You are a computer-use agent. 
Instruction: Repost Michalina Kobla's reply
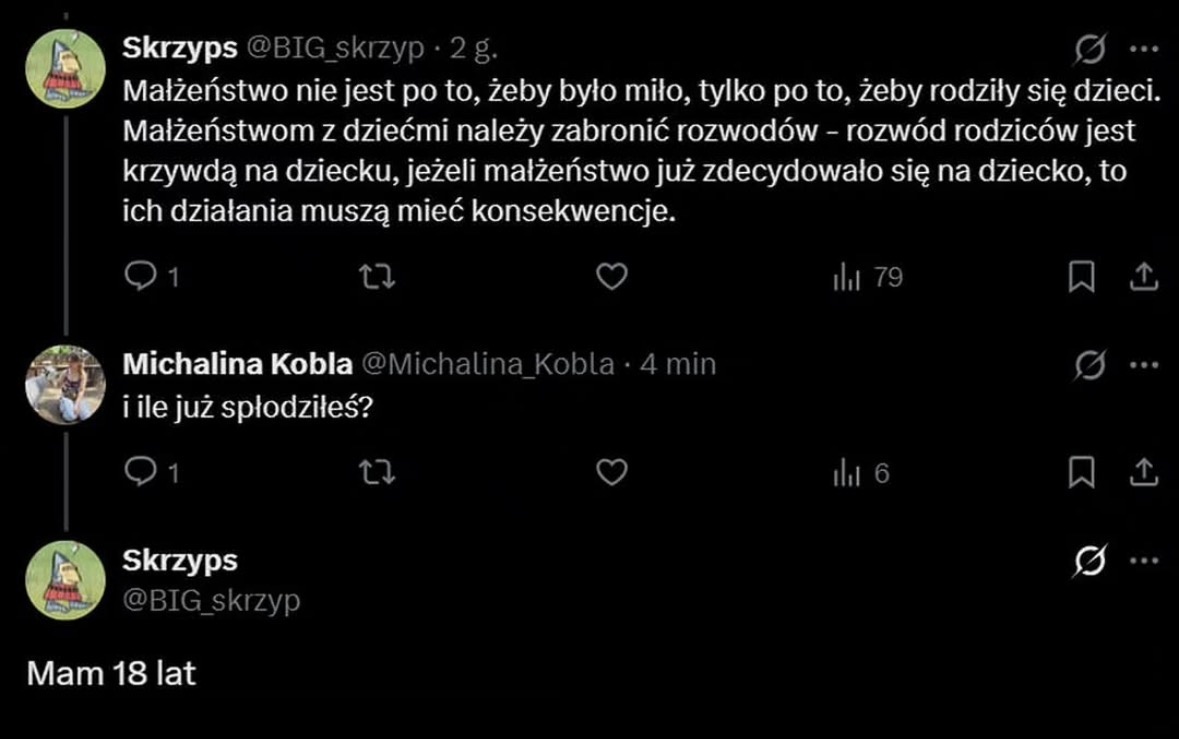click(x=377, y=473)
